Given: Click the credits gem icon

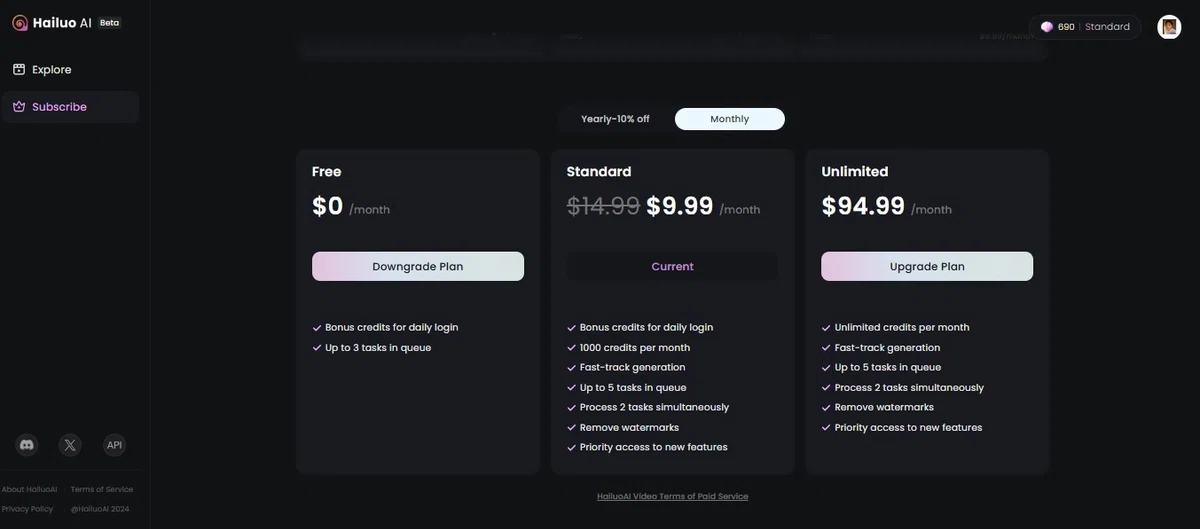Looking at the screenshot, I should (1047, 27).
